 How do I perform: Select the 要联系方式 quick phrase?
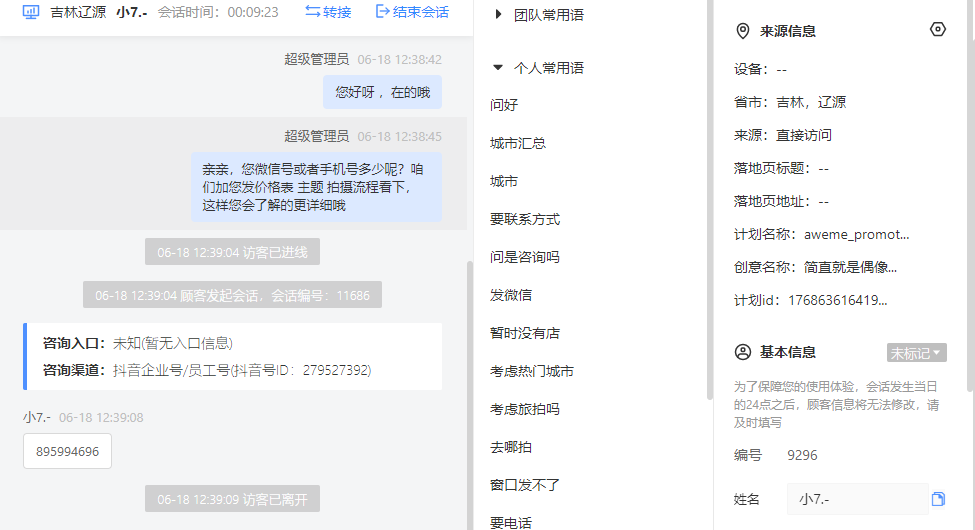coord(525,219)
